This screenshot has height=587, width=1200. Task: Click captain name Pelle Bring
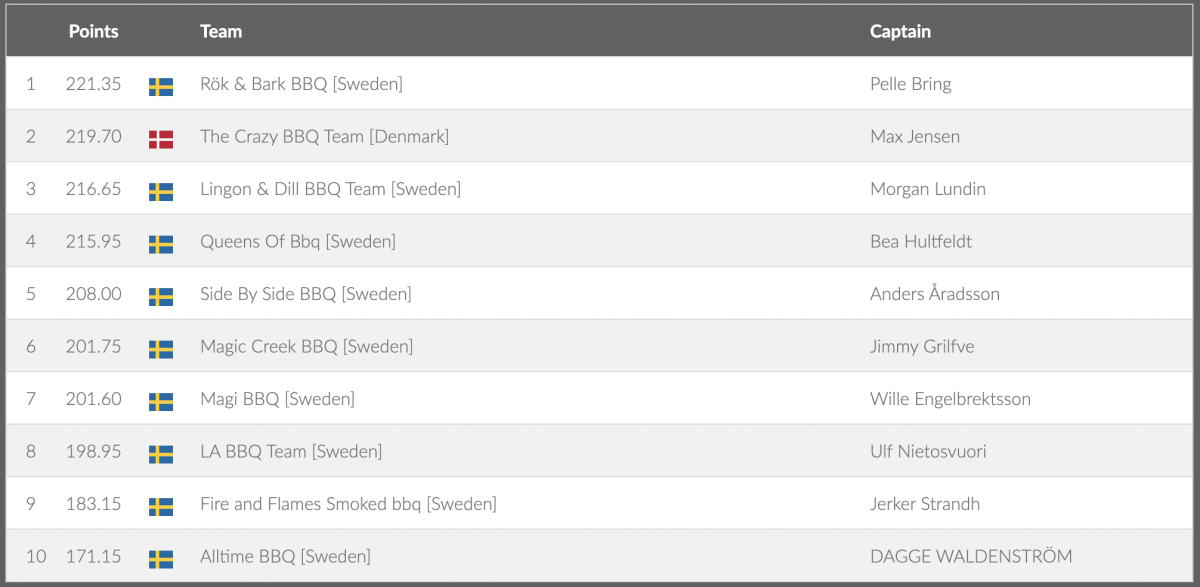click(x=910, y=84)
